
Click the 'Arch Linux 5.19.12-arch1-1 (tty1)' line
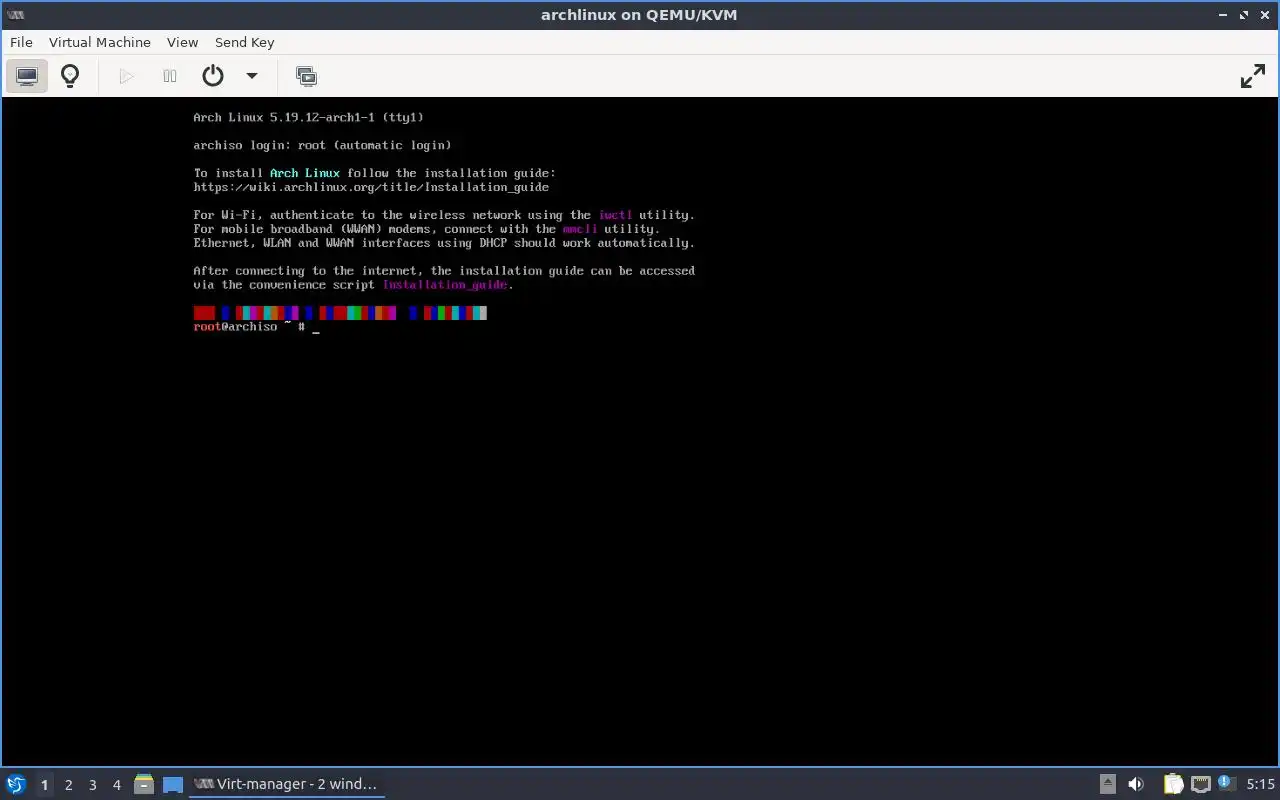(308, 117)
